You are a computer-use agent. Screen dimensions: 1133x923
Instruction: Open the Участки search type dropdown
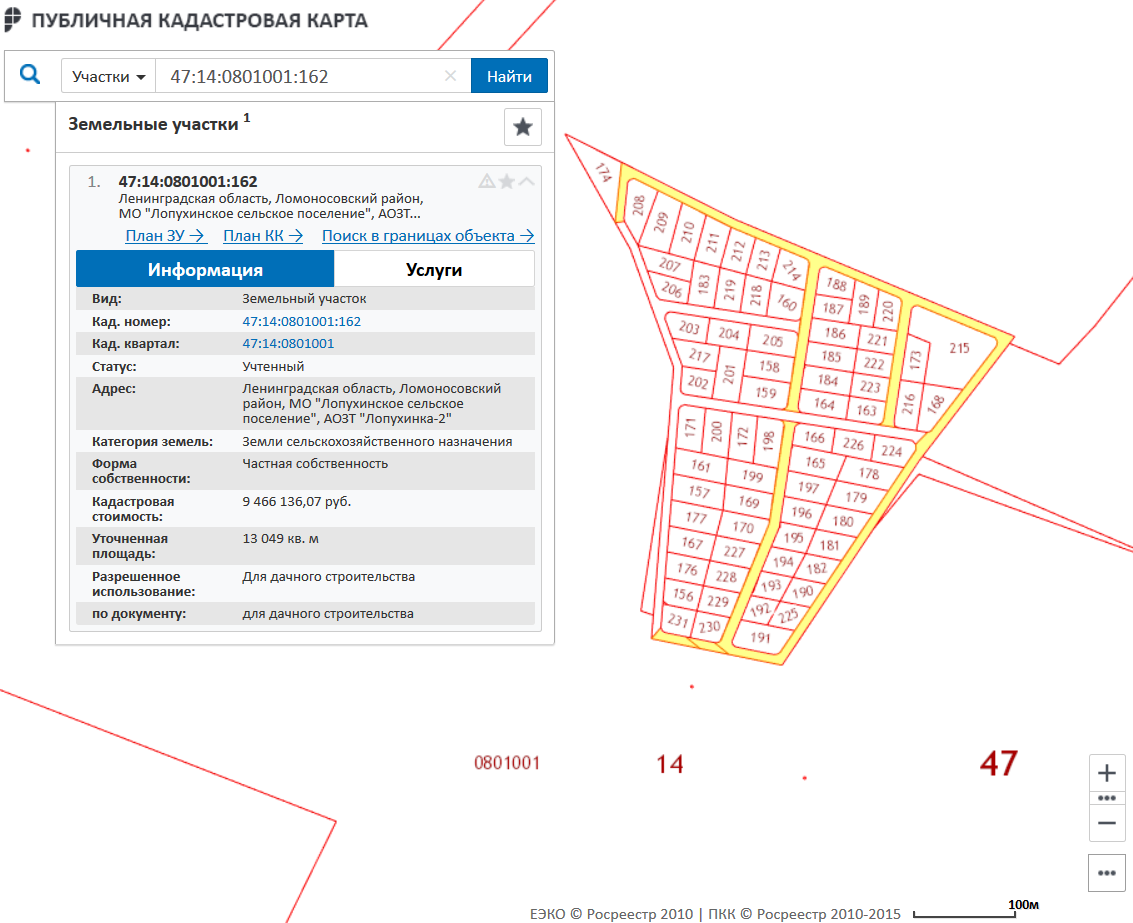[108, 76]
